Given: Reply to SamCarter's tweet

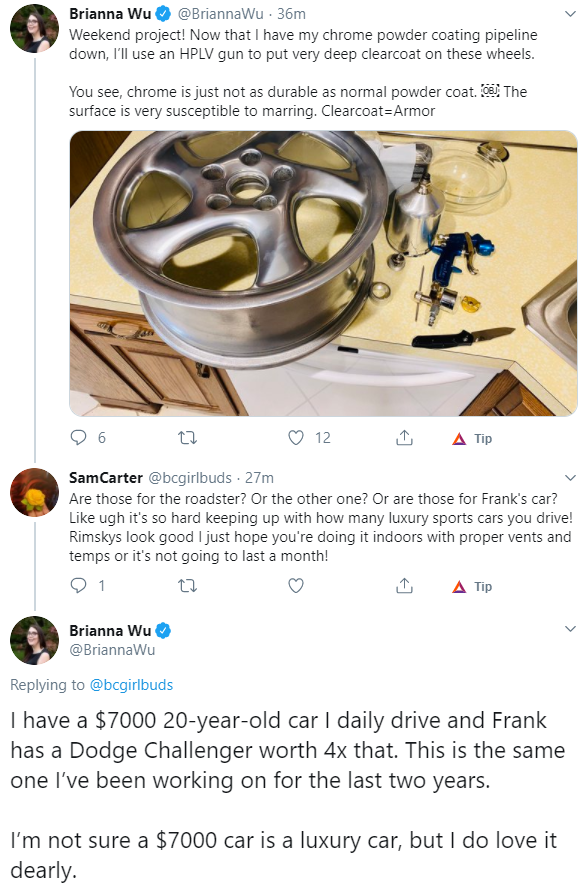Looking at the screenshot, I should [78, 586].
